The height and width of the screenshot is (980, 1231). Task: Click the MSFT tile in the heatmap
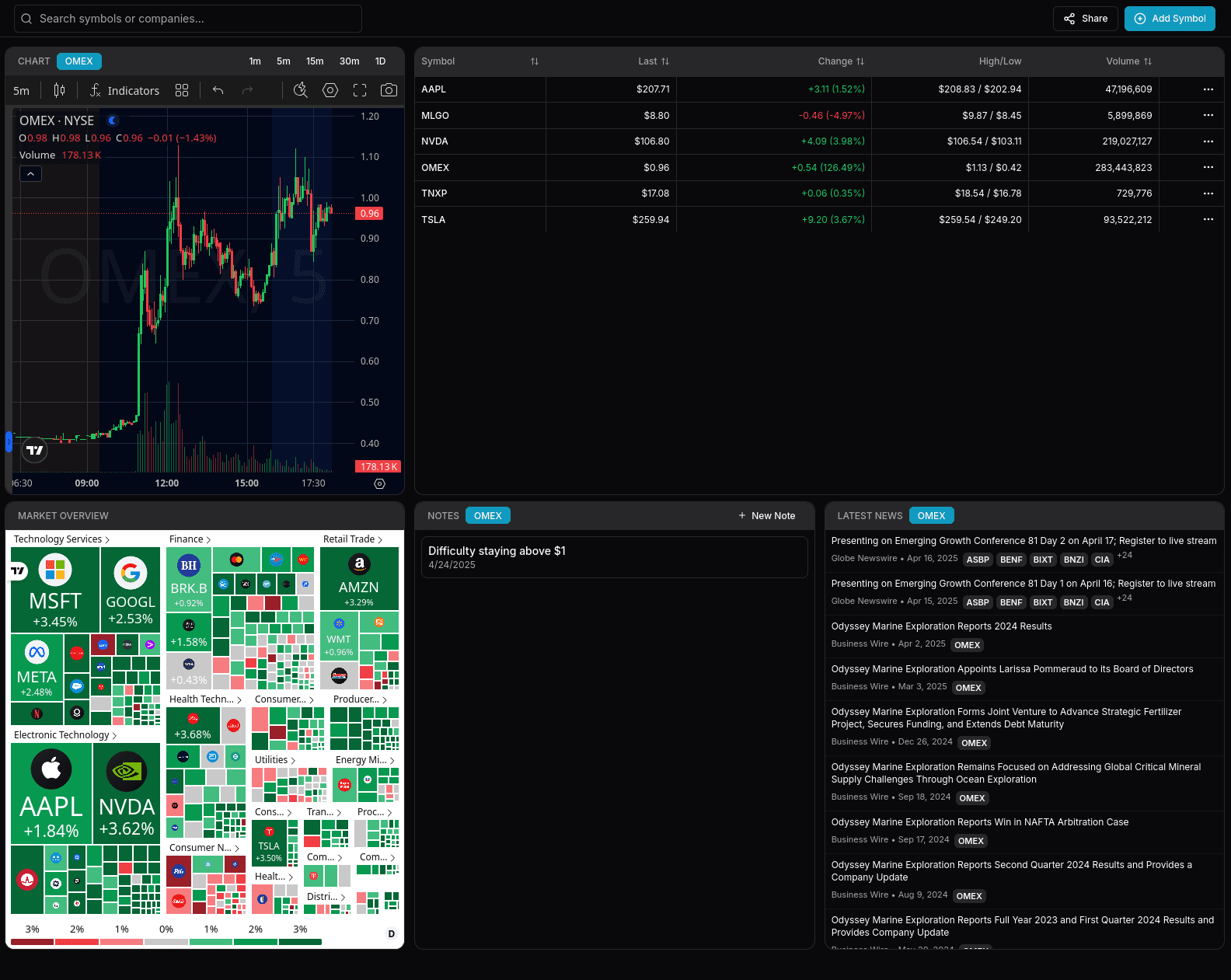55,590
